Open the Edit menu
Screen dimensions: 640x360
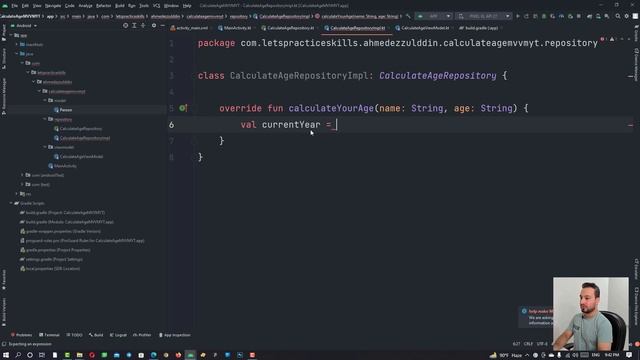[x=25, y=6]
